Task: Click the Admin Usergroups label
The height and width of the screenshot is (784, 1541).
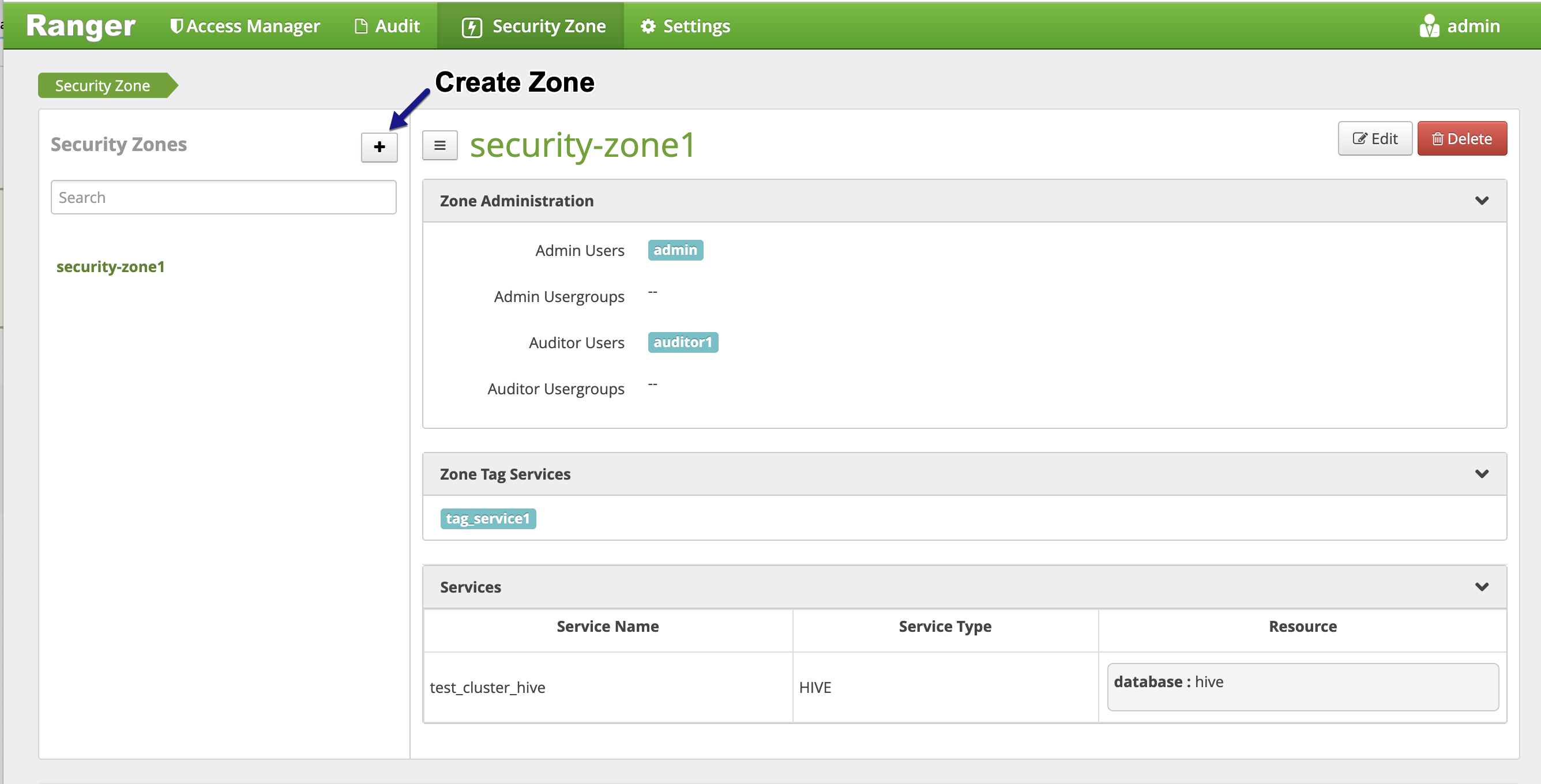Action: point(559,297)
